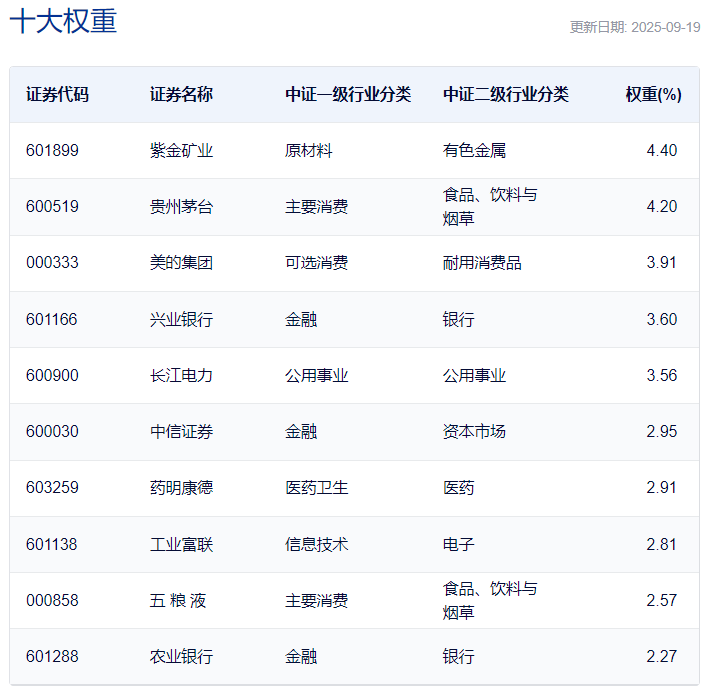Viewport: 709px width, 698px height.
Task: Click the 资本市场 industry cell
Action: (474, 432)
